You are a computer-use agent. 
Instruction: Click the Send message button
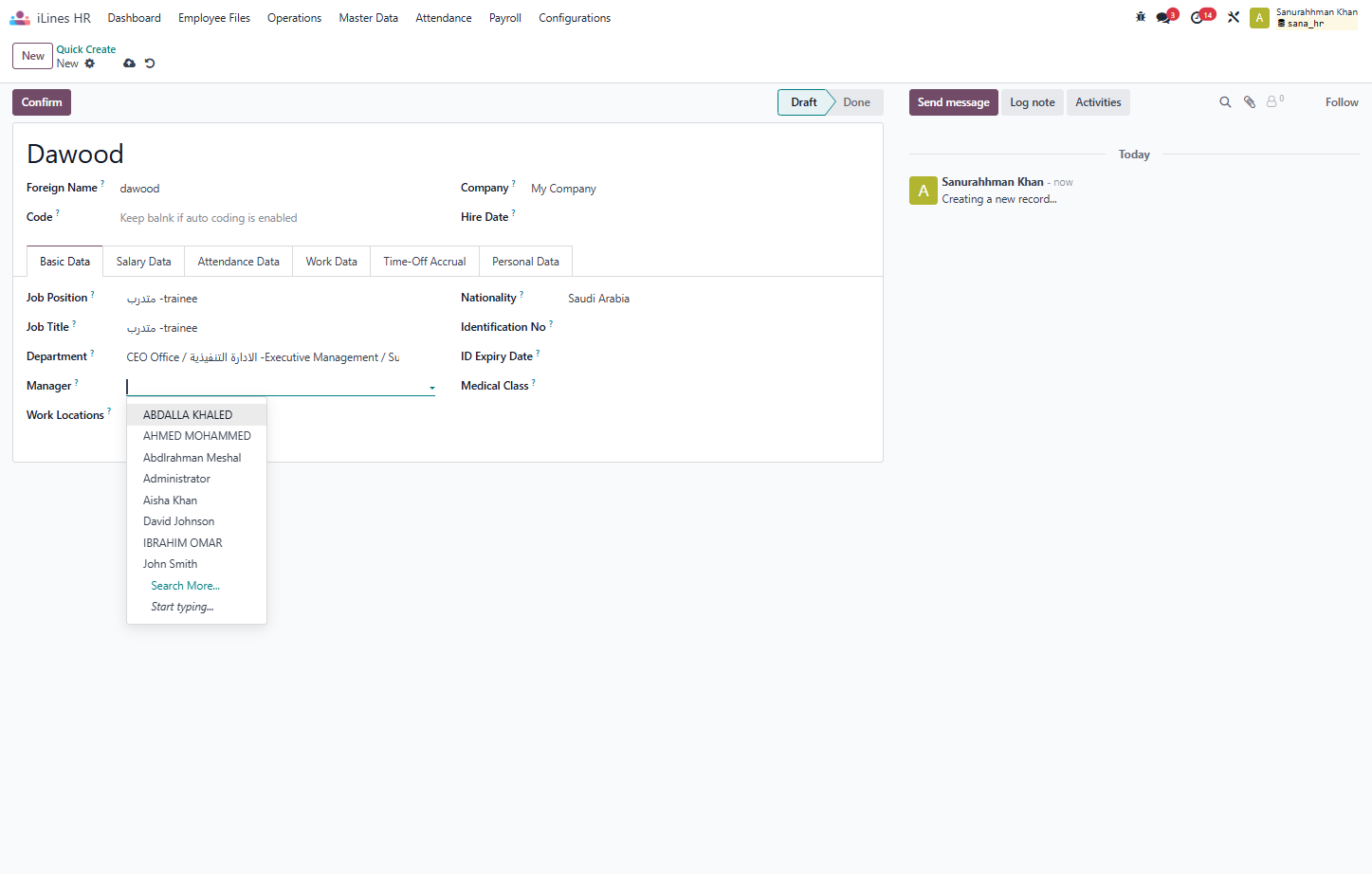953,102
